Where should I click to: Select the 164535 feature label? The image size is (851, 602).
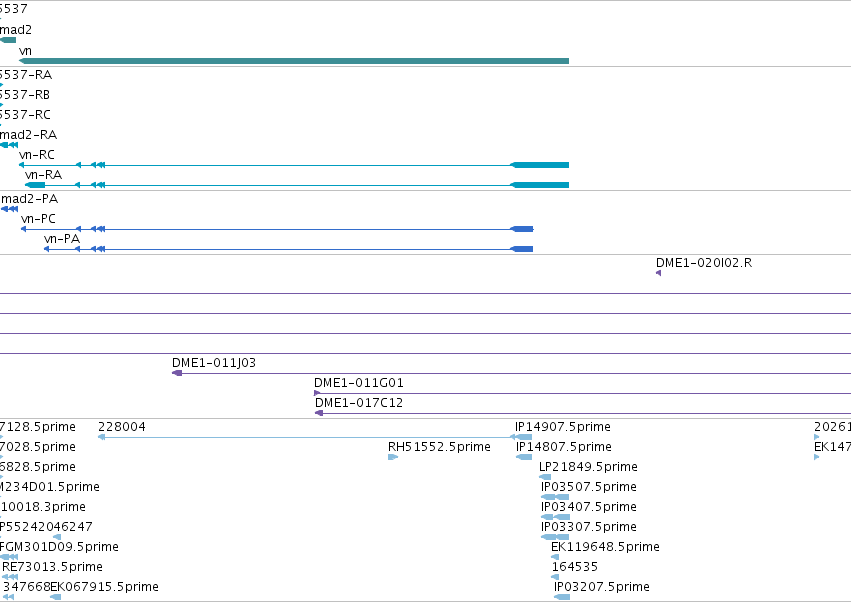(x=575, y=567)
